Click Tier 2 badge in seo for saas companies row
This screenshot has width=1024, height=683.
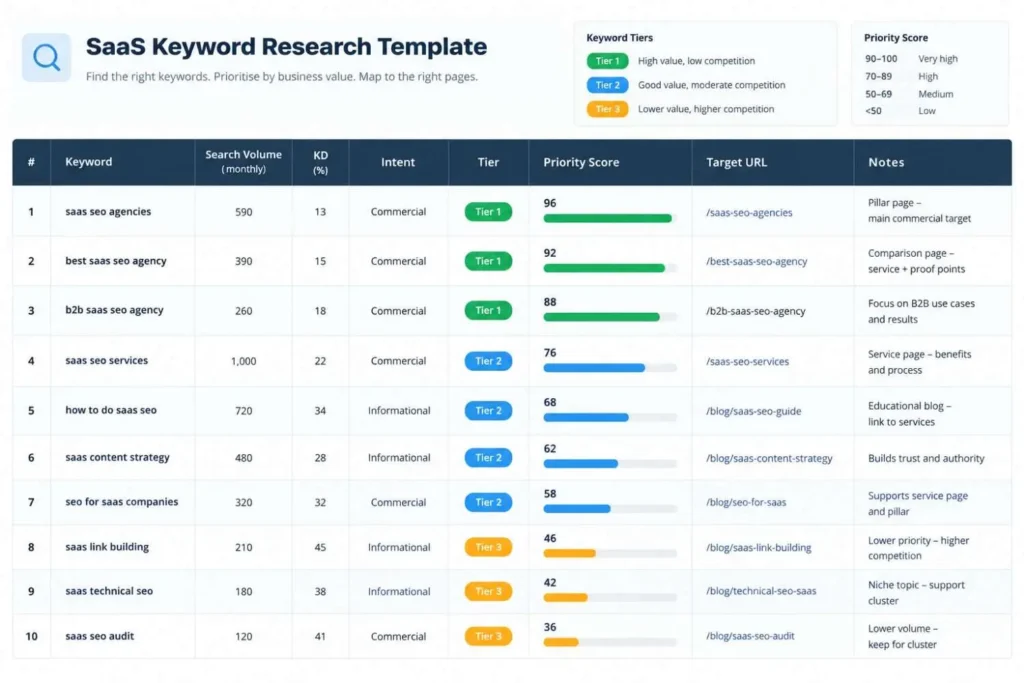488,502
